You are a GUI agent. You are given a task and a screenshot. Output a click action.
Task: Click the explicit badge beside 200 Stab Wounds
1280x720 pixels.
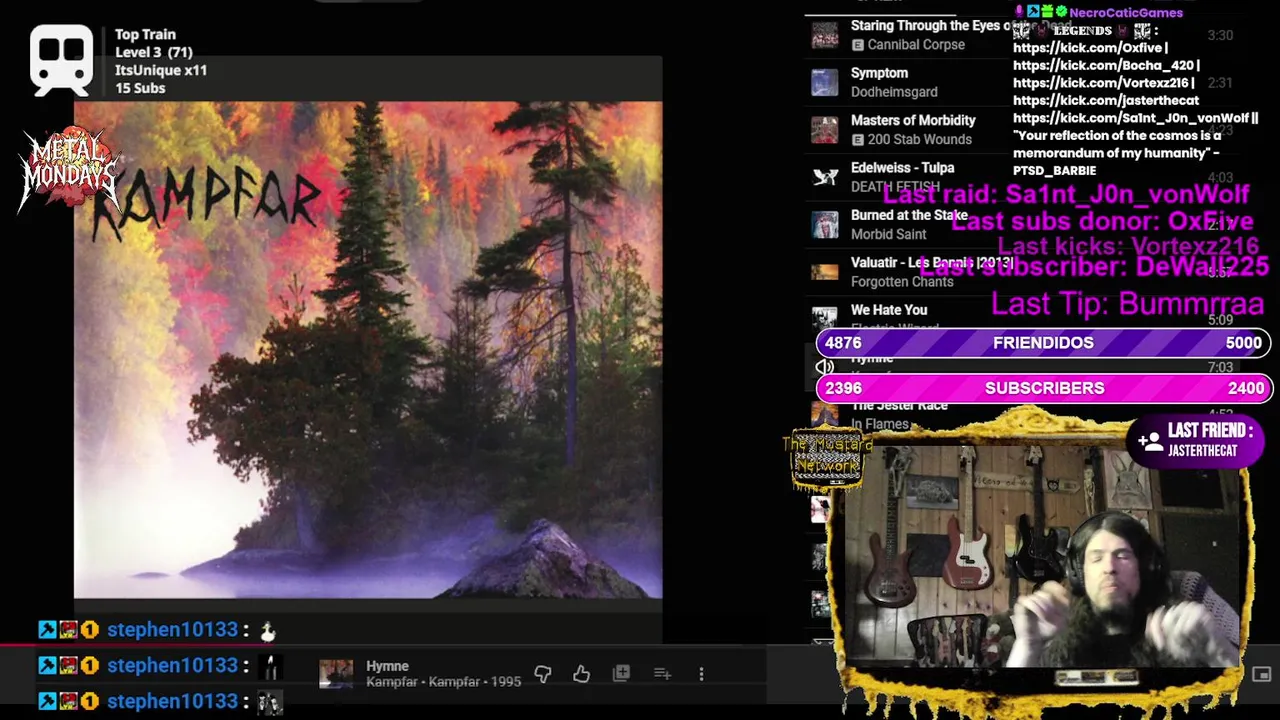point(858,140)
